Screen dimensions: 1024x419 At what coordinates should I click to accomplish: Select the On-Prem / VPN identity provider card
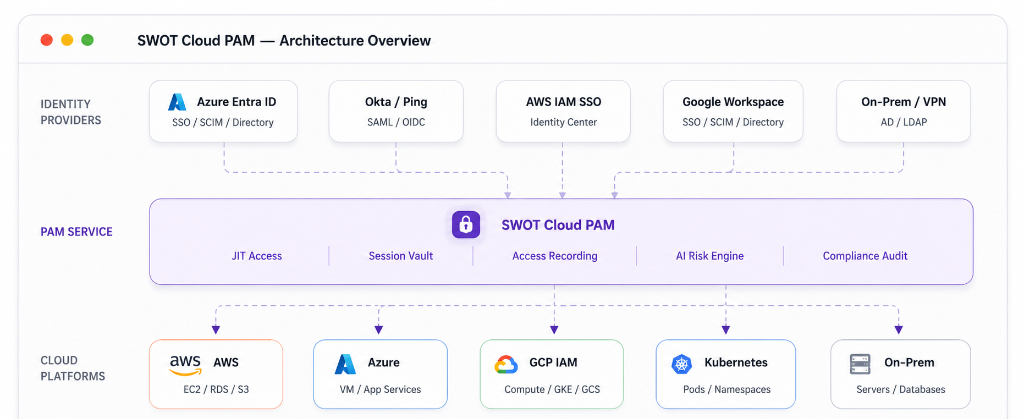click(903, 111)
